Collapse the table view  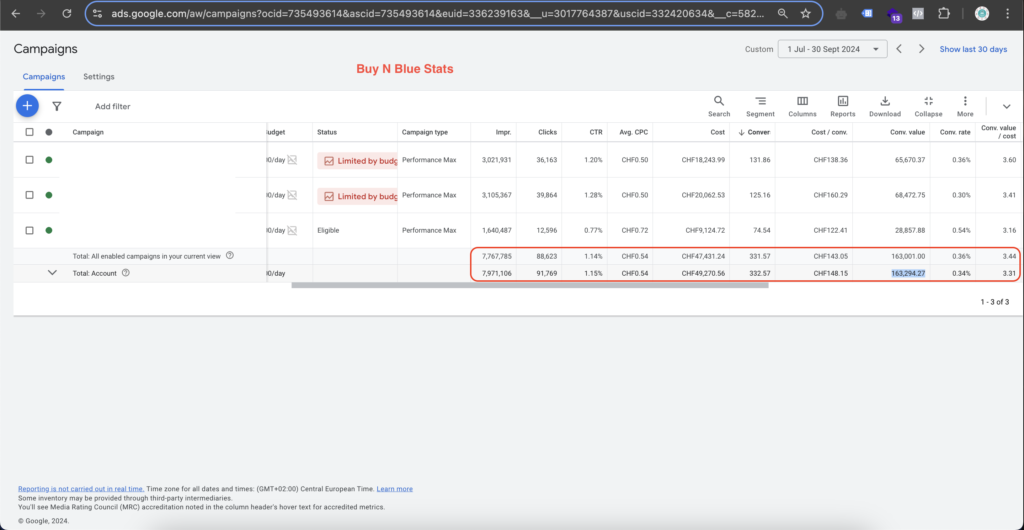click(x=928, y=106)
